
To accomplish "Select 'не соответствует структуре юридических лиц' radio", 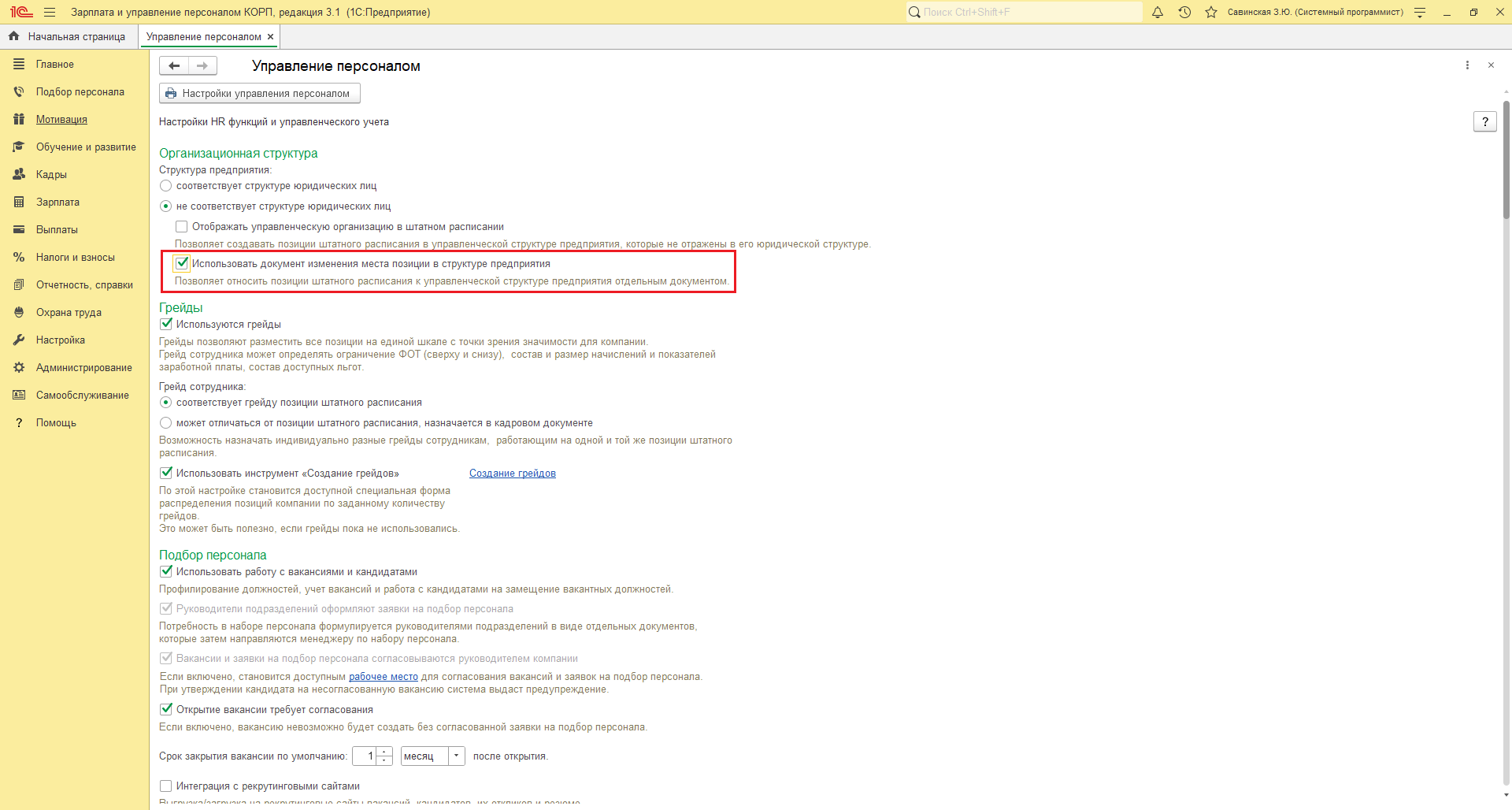I will 165,206.
